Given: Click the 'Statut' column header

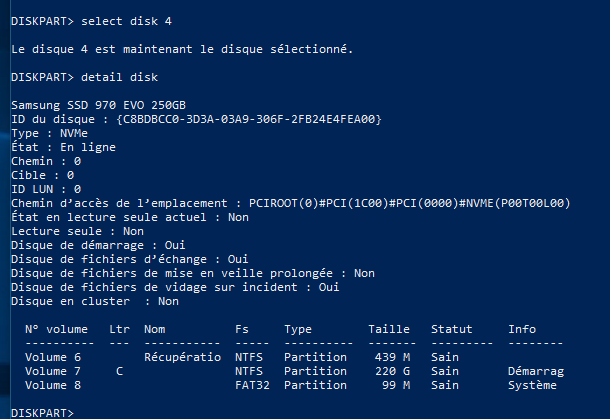Looking at the screenshot, I should pyautogui.click(x=452, y=329).
